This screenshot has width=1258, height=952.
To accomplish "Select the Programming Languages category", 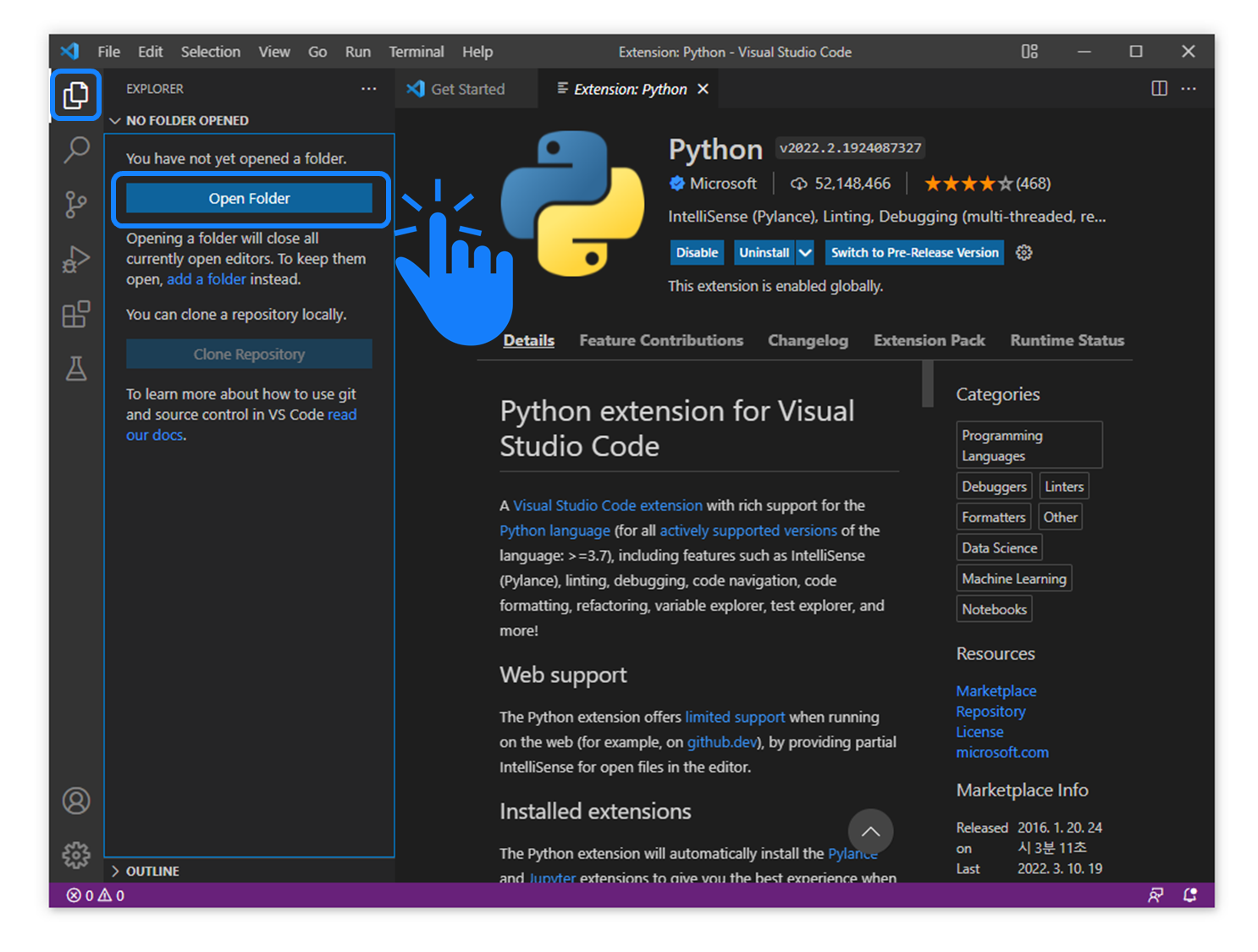I will point(1029,445).
